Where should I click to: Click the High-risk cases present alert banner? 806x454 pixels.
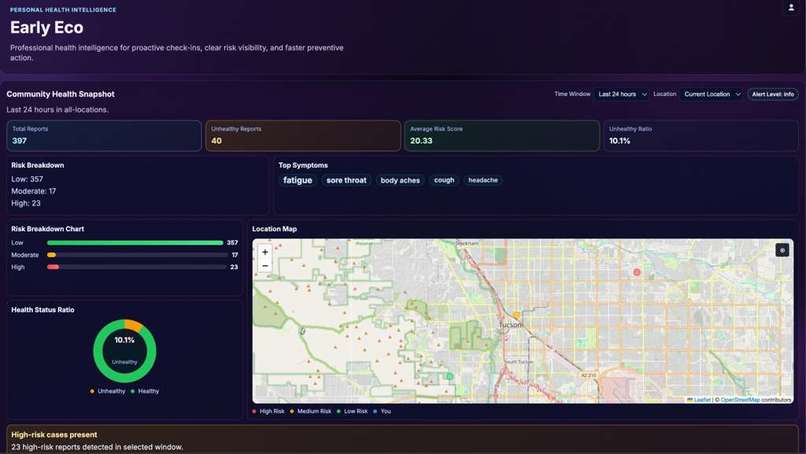pyautogui.click(x=403, y=440)
